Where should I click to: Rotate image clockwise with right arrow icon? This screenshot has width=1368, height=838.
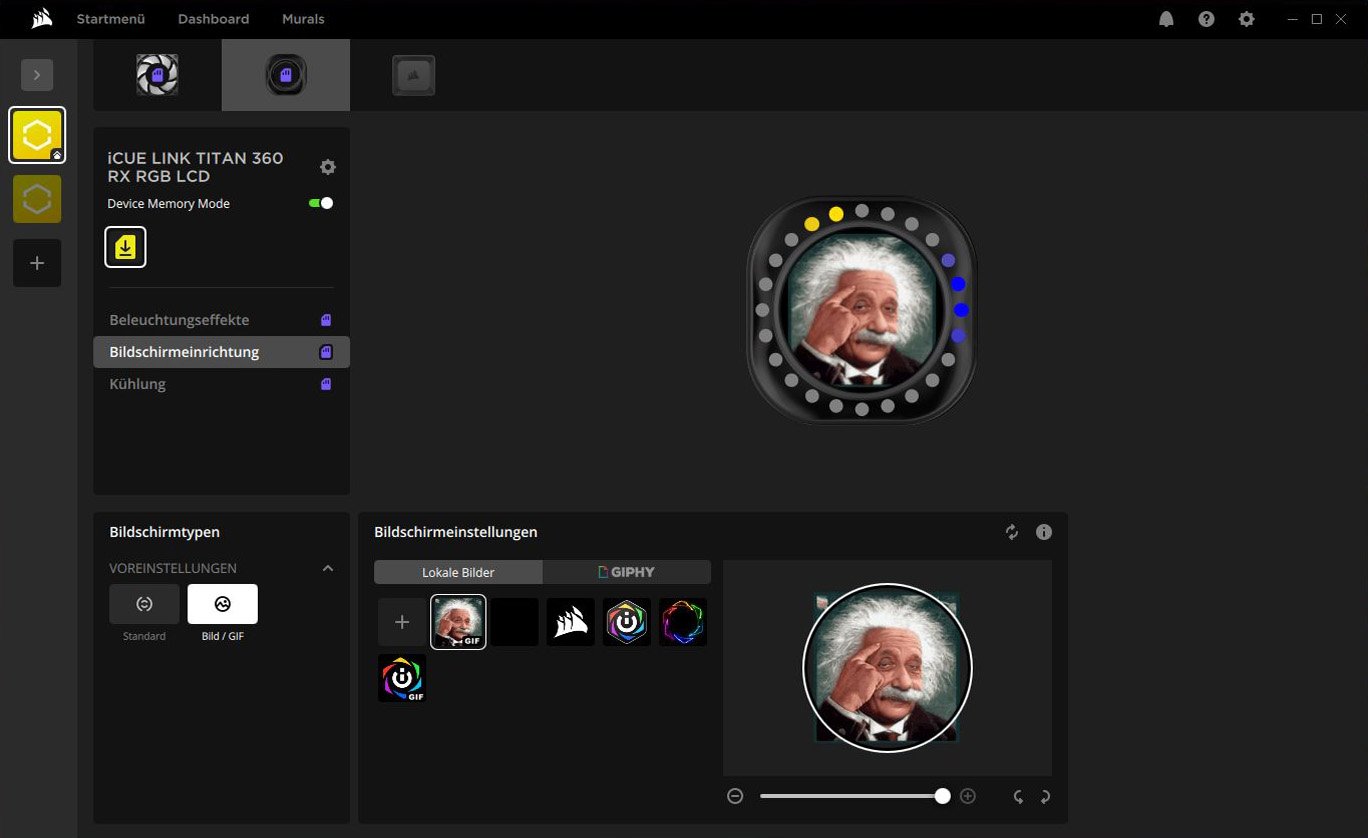coord(1045,797)
